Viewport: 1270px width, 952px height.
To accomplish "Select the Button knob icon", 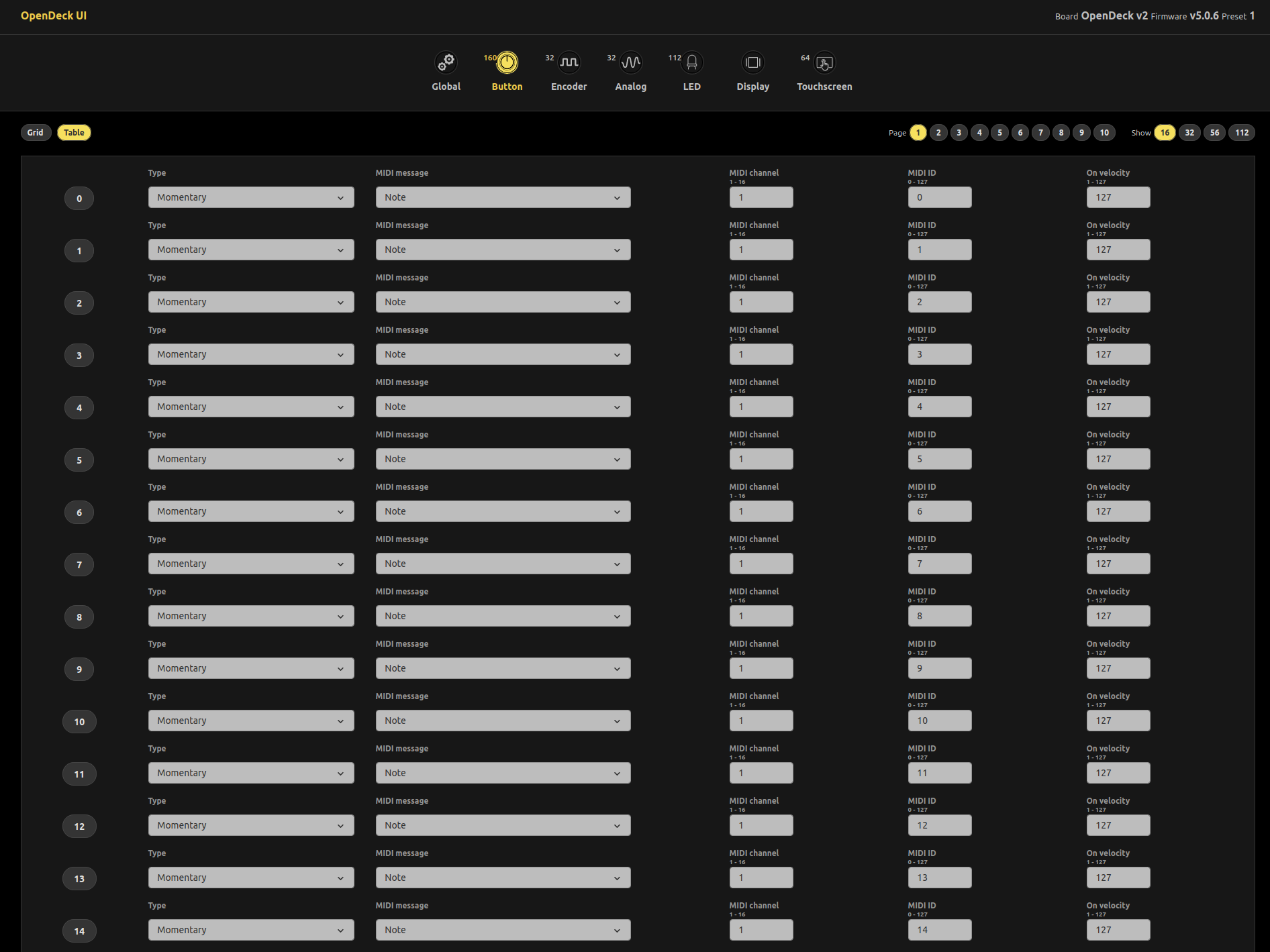I will click(507, 62).
